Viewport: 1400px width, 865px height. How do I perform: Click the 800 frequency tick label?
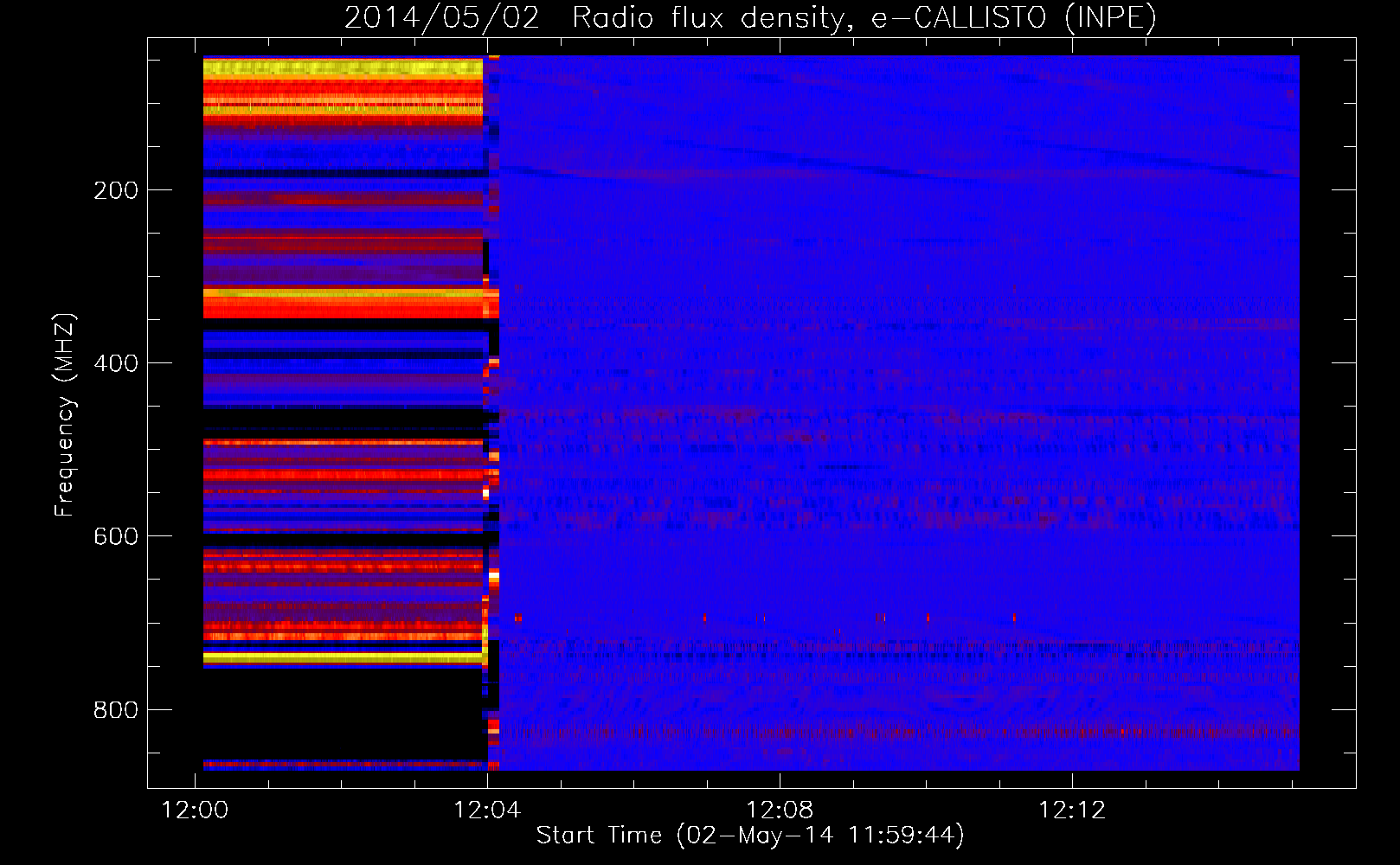point(116,710)
